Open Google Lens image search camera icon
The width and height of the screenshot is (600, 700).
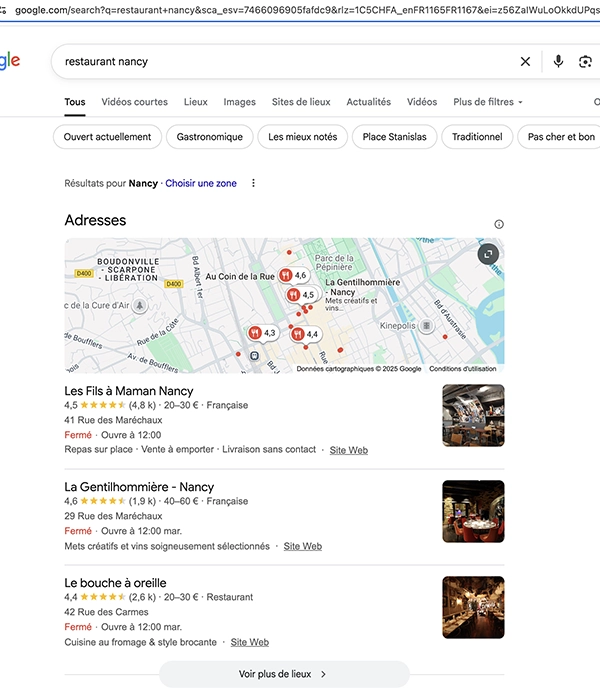[x=585, y=62]
